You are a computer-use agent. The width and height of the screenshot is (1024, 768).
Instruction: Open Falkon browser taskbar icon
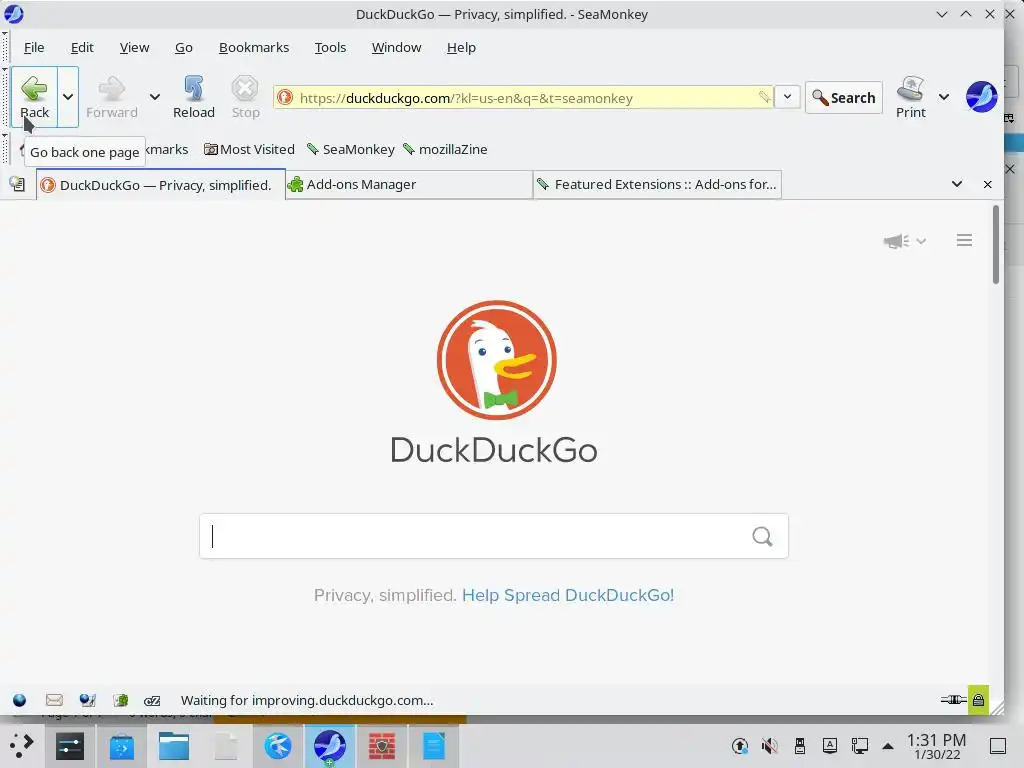pyautogui.click(x=278, y=746)
